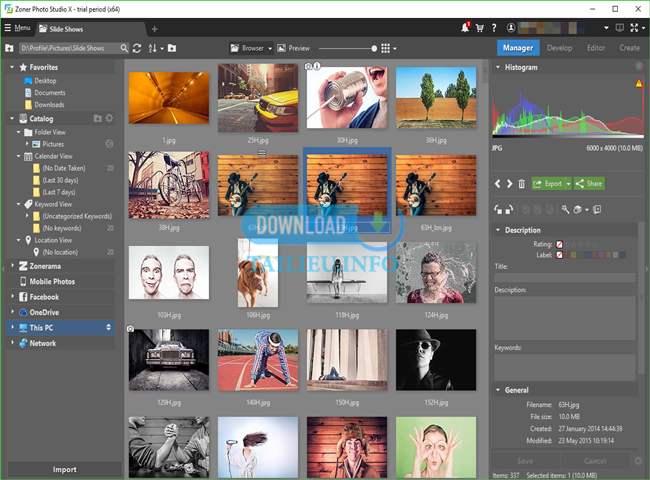Expand Uncategorized Keywords node

pos(27,216)
